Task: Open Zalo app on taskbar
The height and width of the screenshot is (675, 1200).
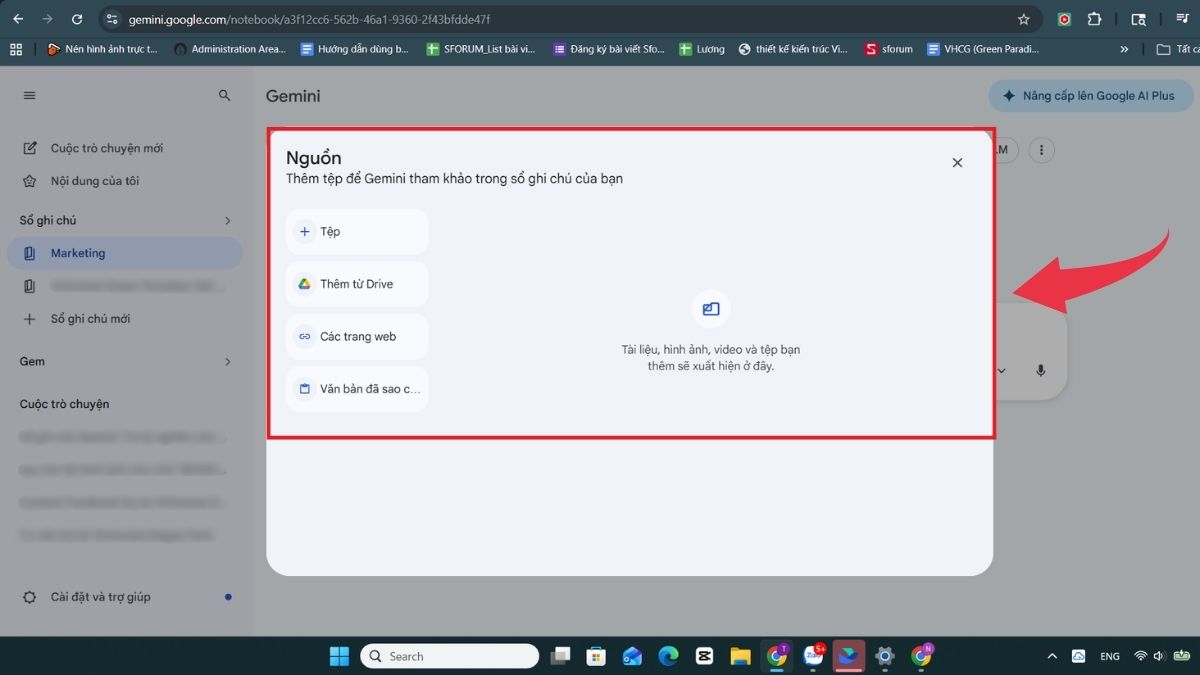Action: (813, 656)
